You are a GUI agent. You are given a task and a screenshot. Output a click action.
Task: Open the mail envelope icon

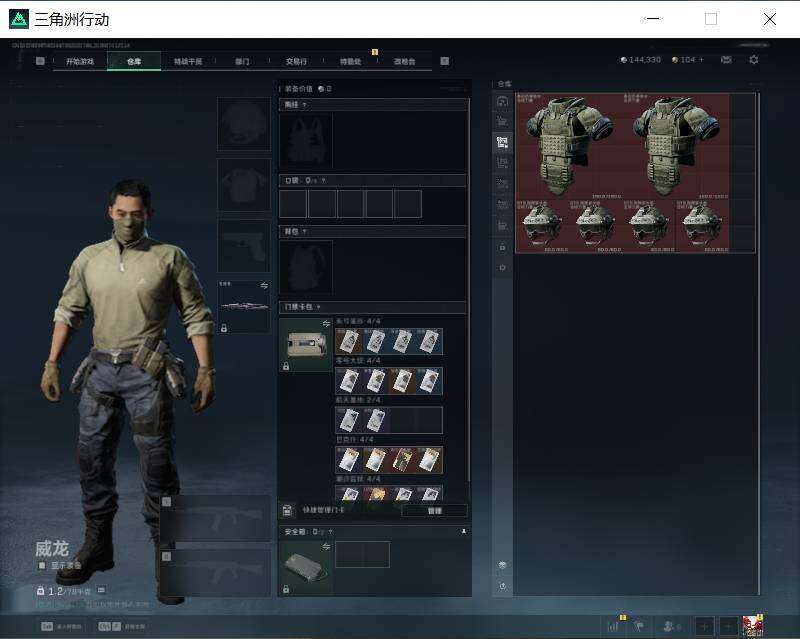click(726, 60)
